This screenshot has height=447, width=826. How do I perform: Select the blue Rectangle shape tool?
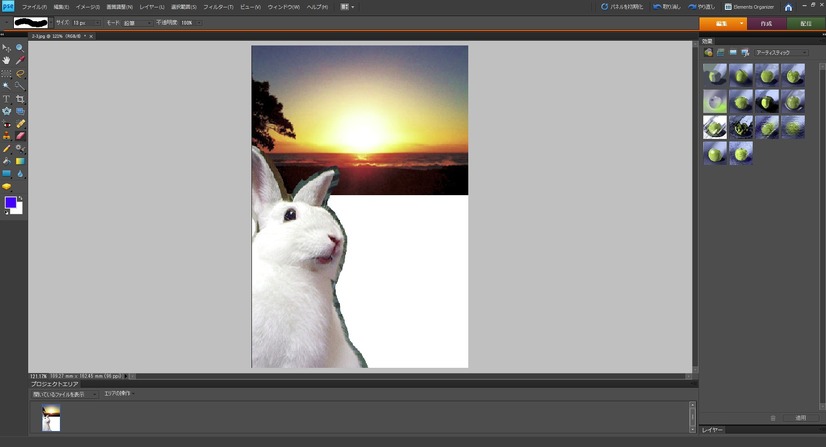(6, 174)
